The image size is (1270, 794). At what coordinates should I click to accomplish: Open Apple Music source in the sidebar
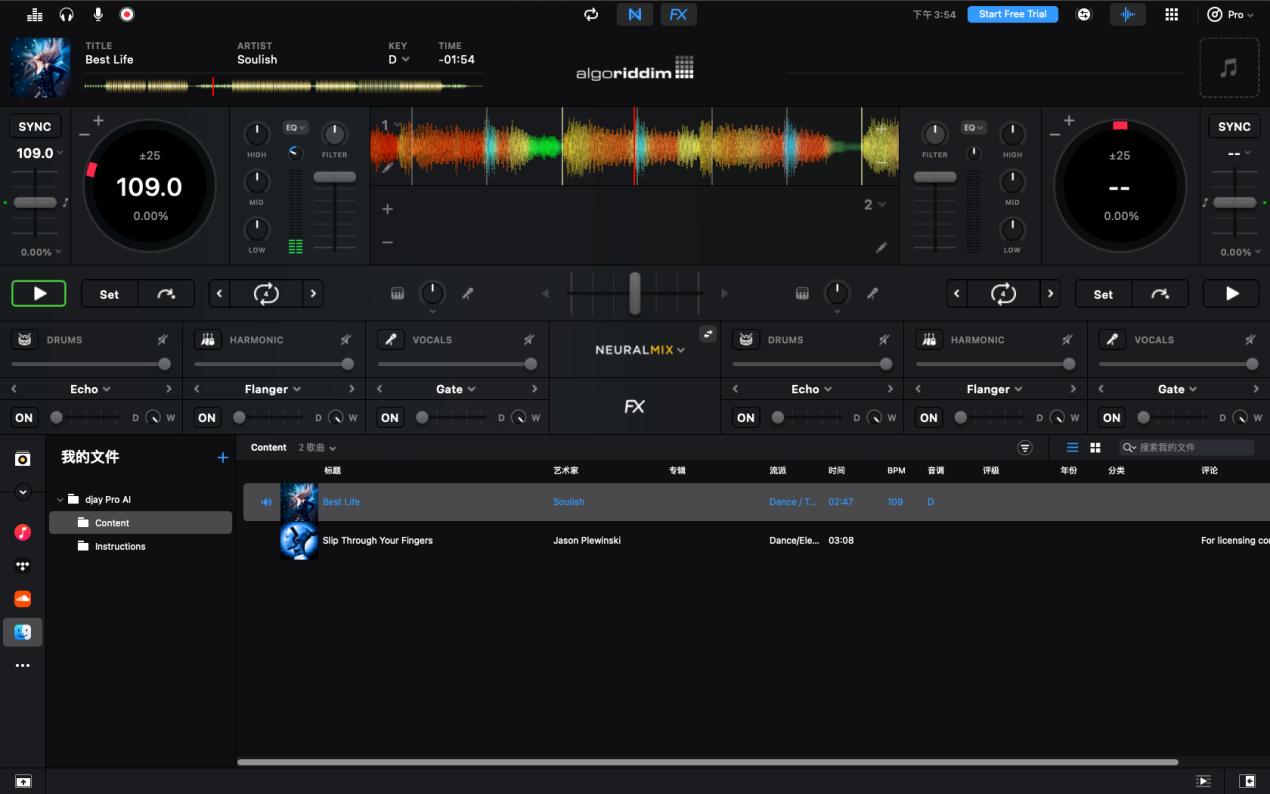(22, 532)
